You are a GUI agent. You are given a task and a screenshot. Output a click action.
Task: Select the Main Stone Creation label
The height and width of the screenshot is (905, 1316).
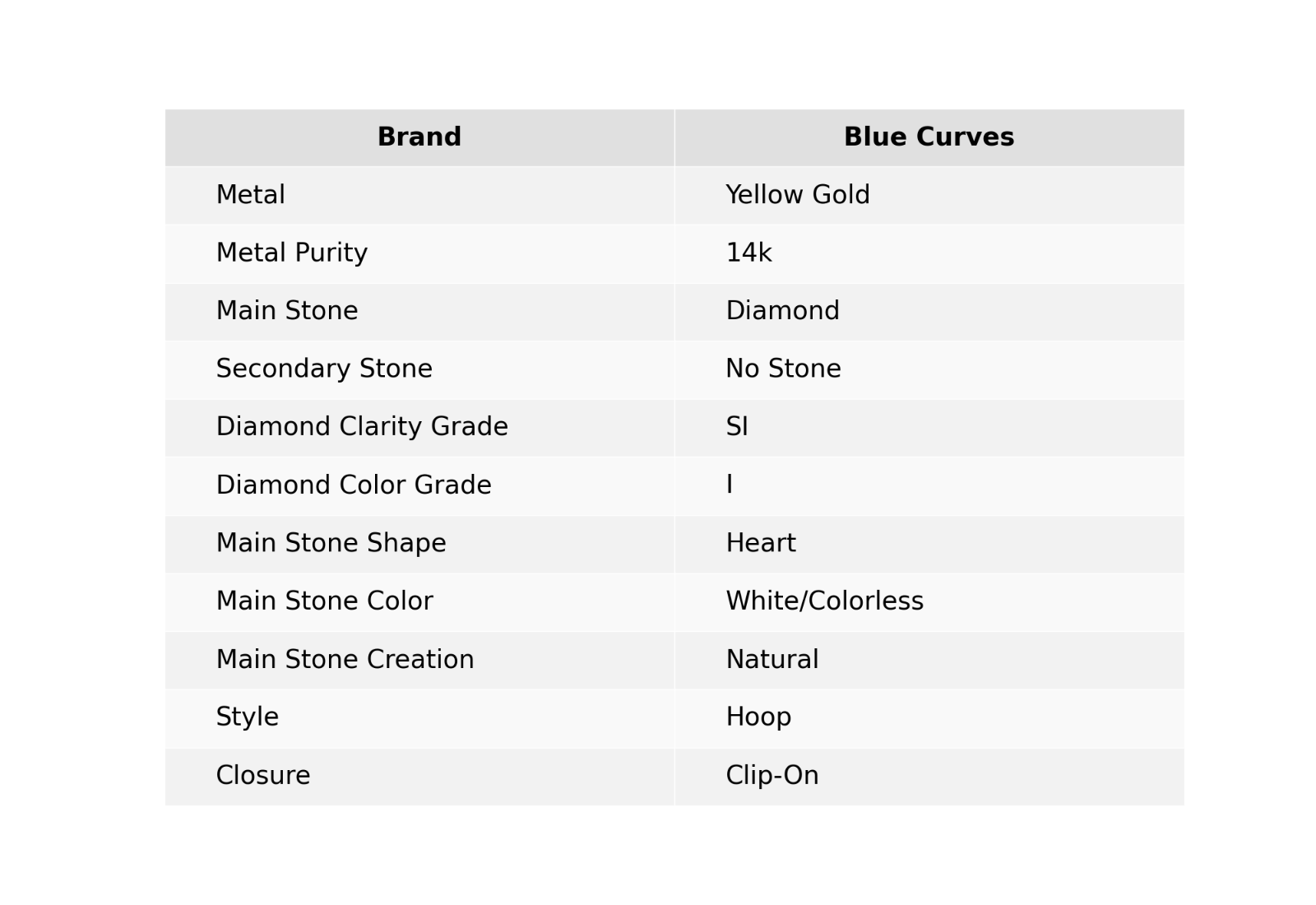[345, 660]
